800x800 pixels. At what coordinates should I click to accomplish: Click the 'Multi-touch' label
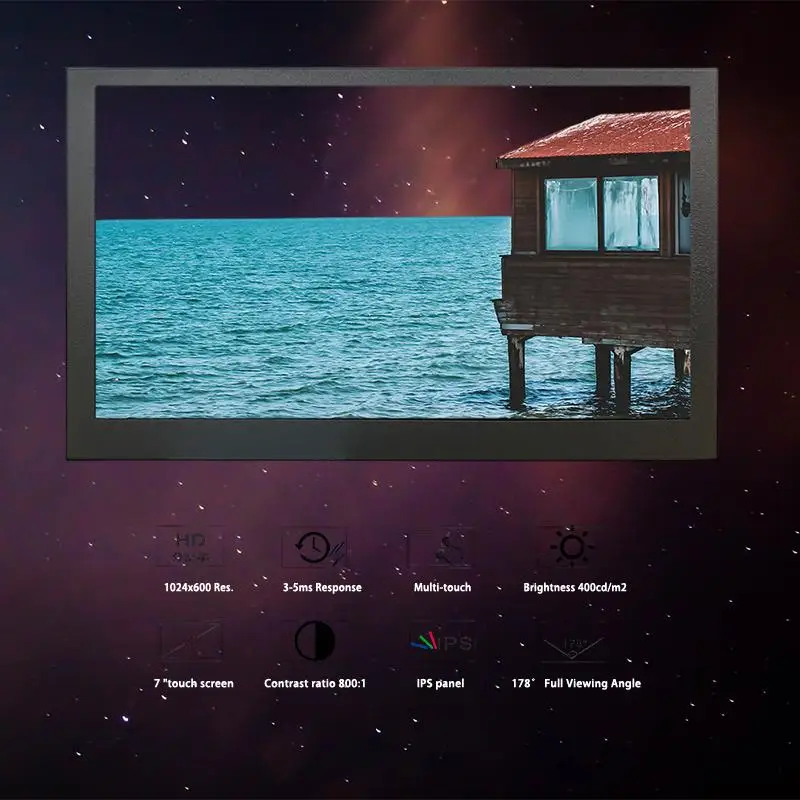pos(442,587)
